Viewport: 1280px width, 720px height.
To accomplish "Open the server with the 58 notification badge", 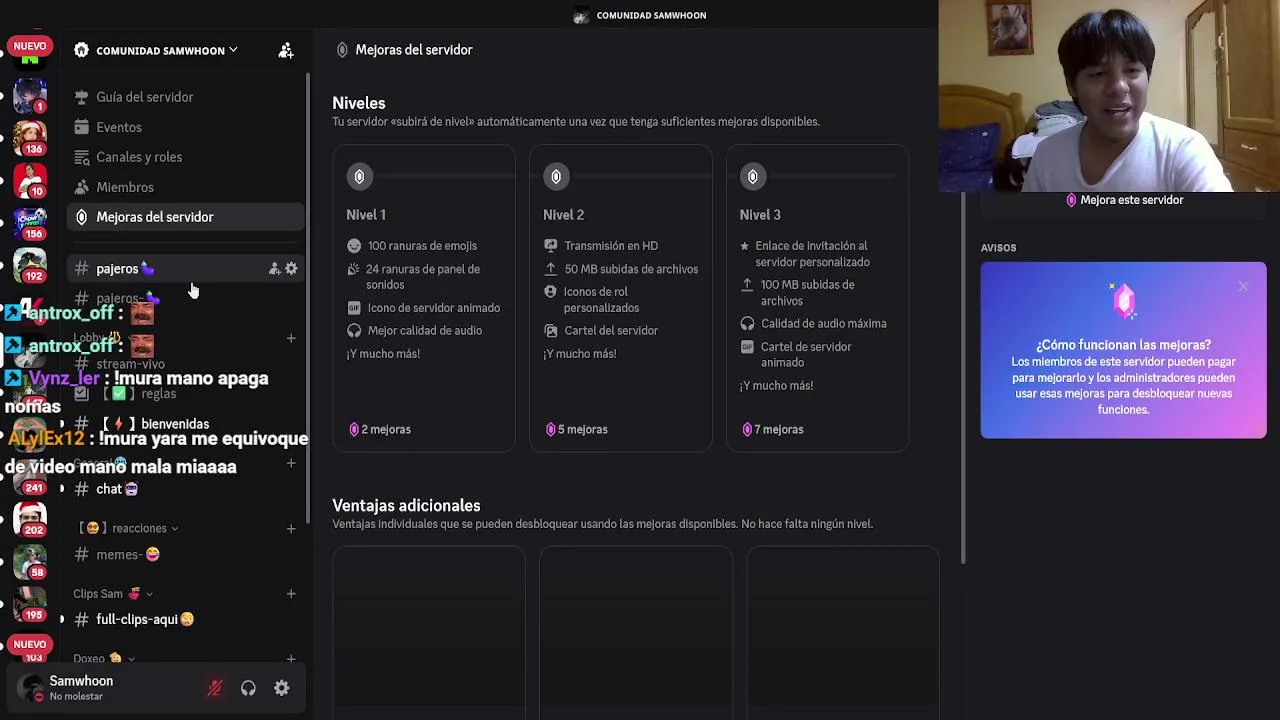I will (30, 562).
